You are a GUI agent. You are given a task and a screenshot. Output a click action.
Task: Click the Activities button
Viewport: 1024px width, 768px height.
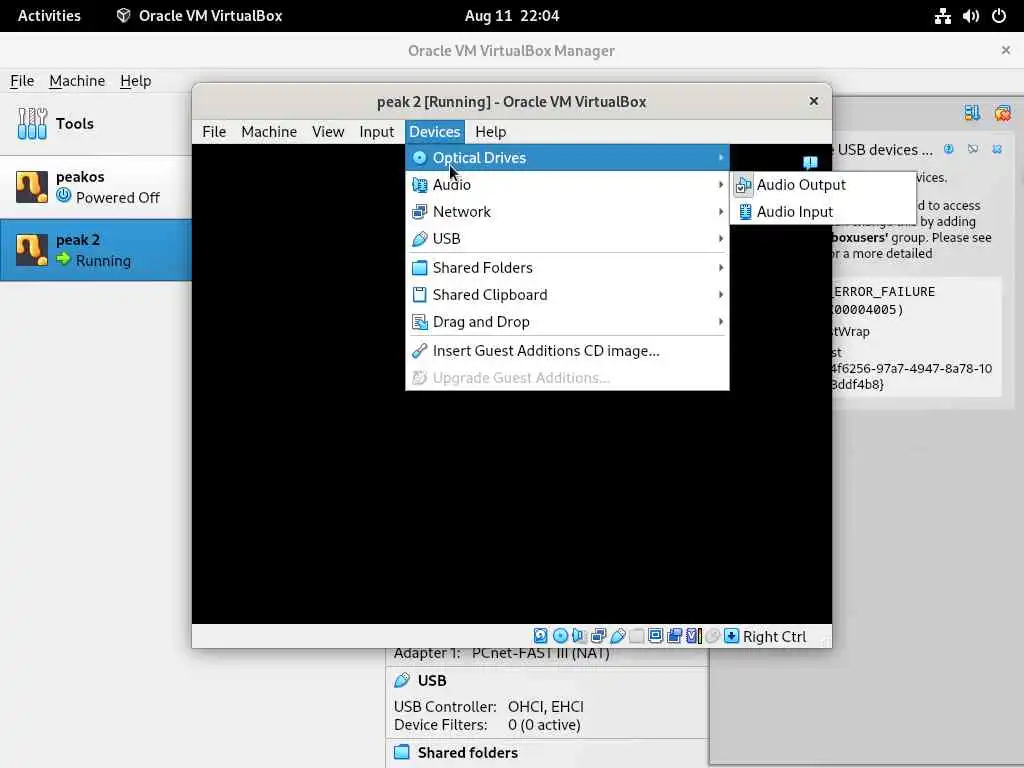tap(49, 16)
